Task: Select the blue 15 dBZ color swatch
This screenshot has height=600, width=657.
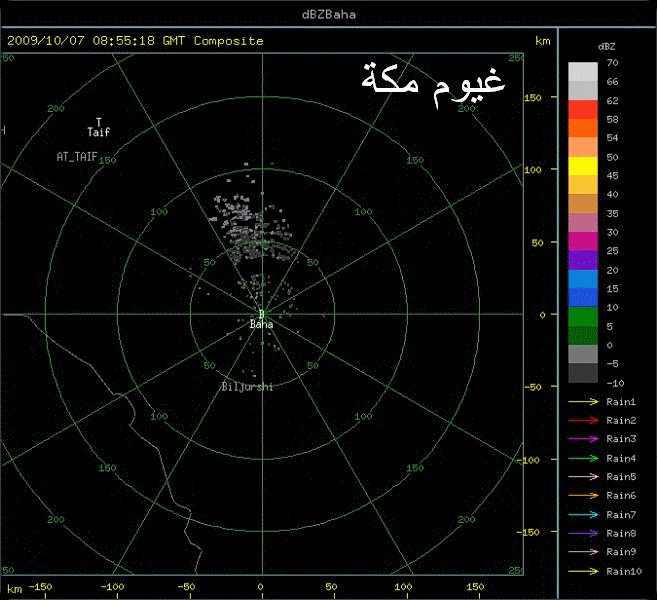Action: tap(583, 279)
